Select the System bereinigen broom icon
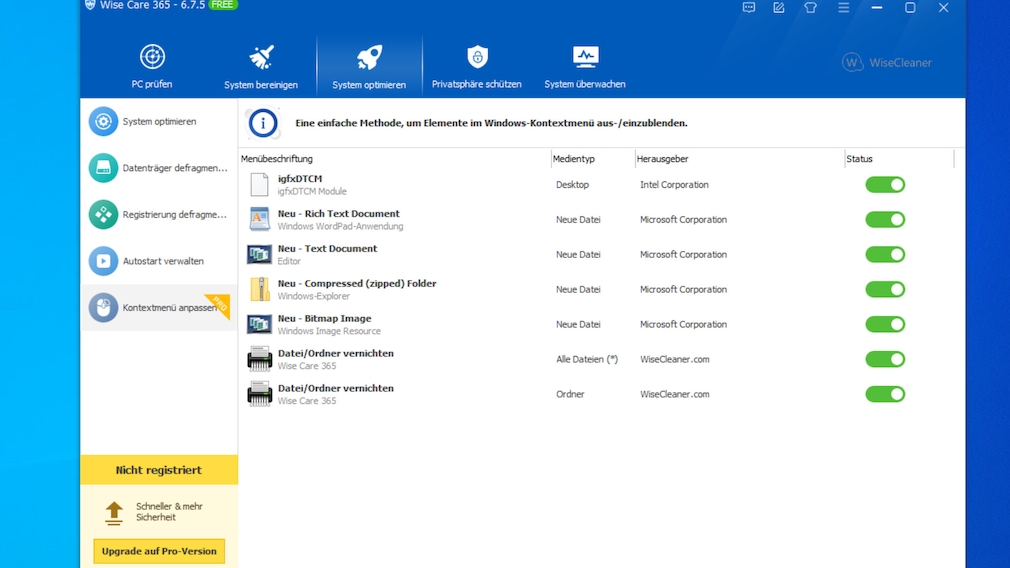The image size is (1010, 568). point(261,57)
